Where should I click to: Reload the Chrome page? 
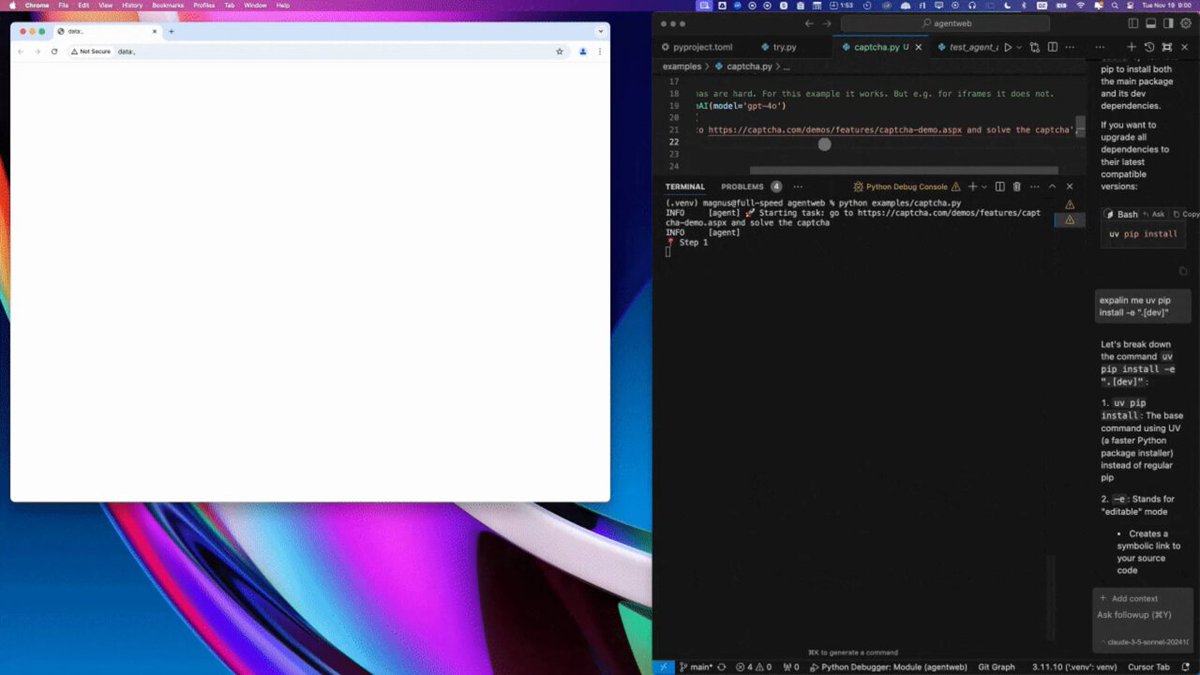point(54,51)
